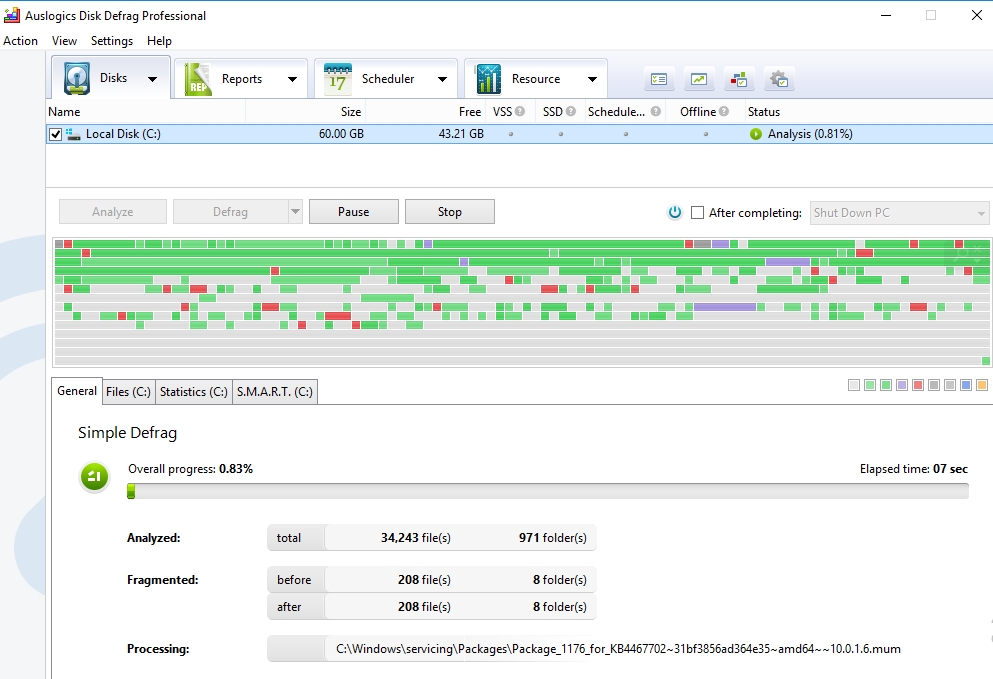Open the Help menu
Viewport: 993px width, 679px height.
click(x=160, y=41)
